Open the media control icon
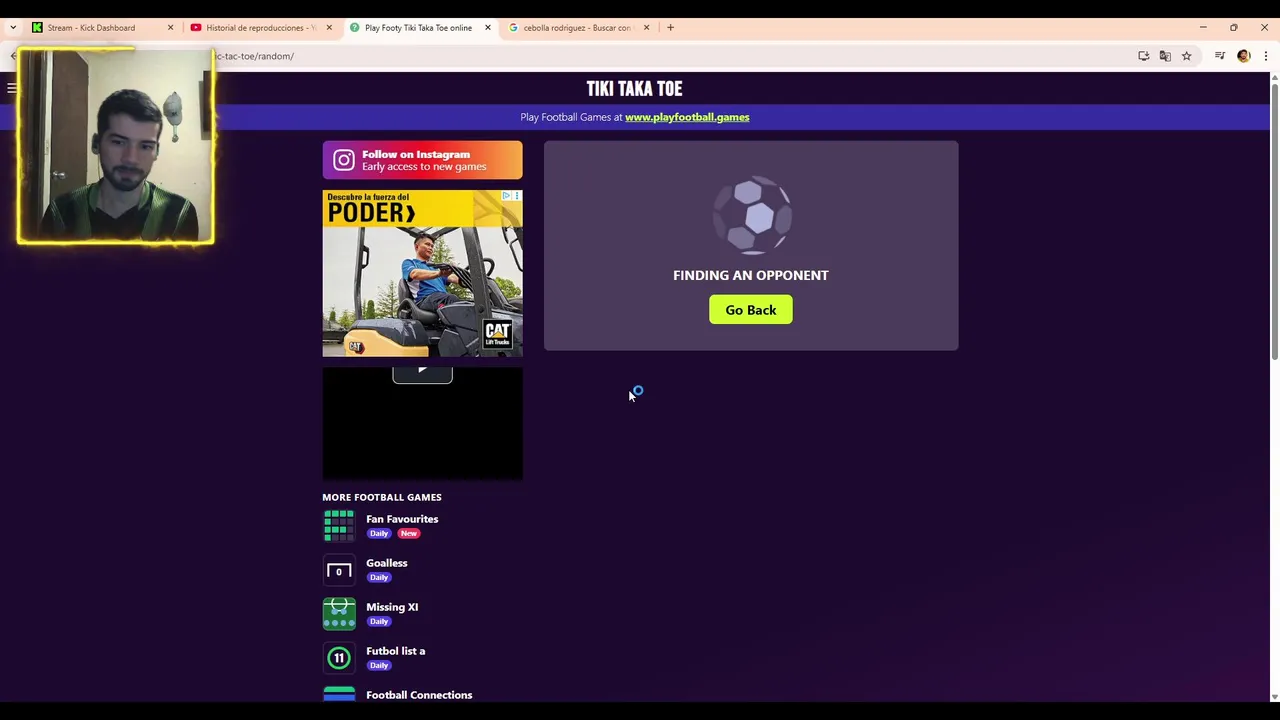 pos(1220,56)
